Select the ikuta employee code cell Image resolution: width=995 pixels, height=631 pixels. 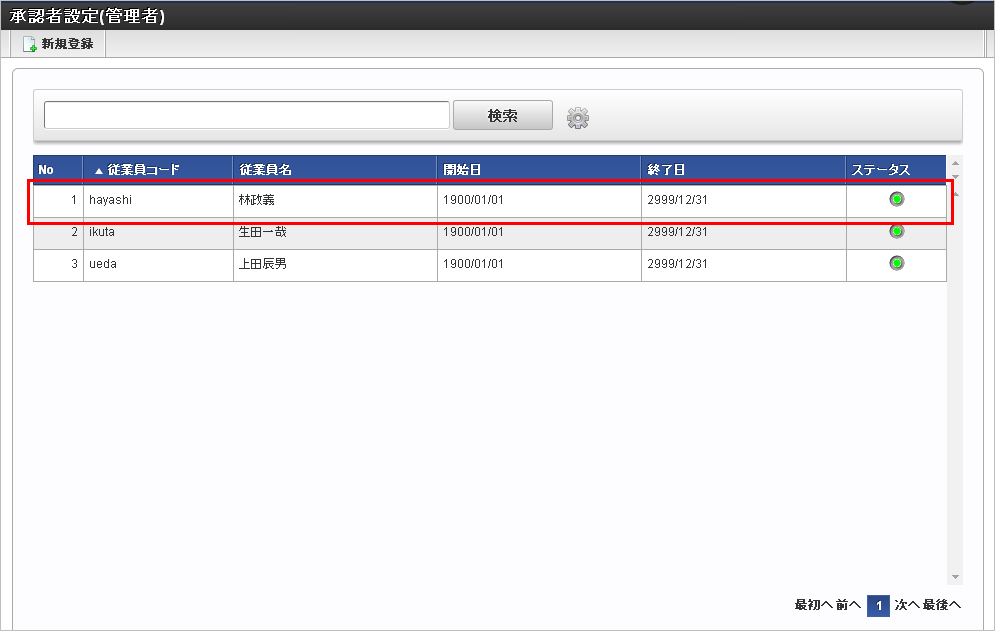tap(158, 232)
